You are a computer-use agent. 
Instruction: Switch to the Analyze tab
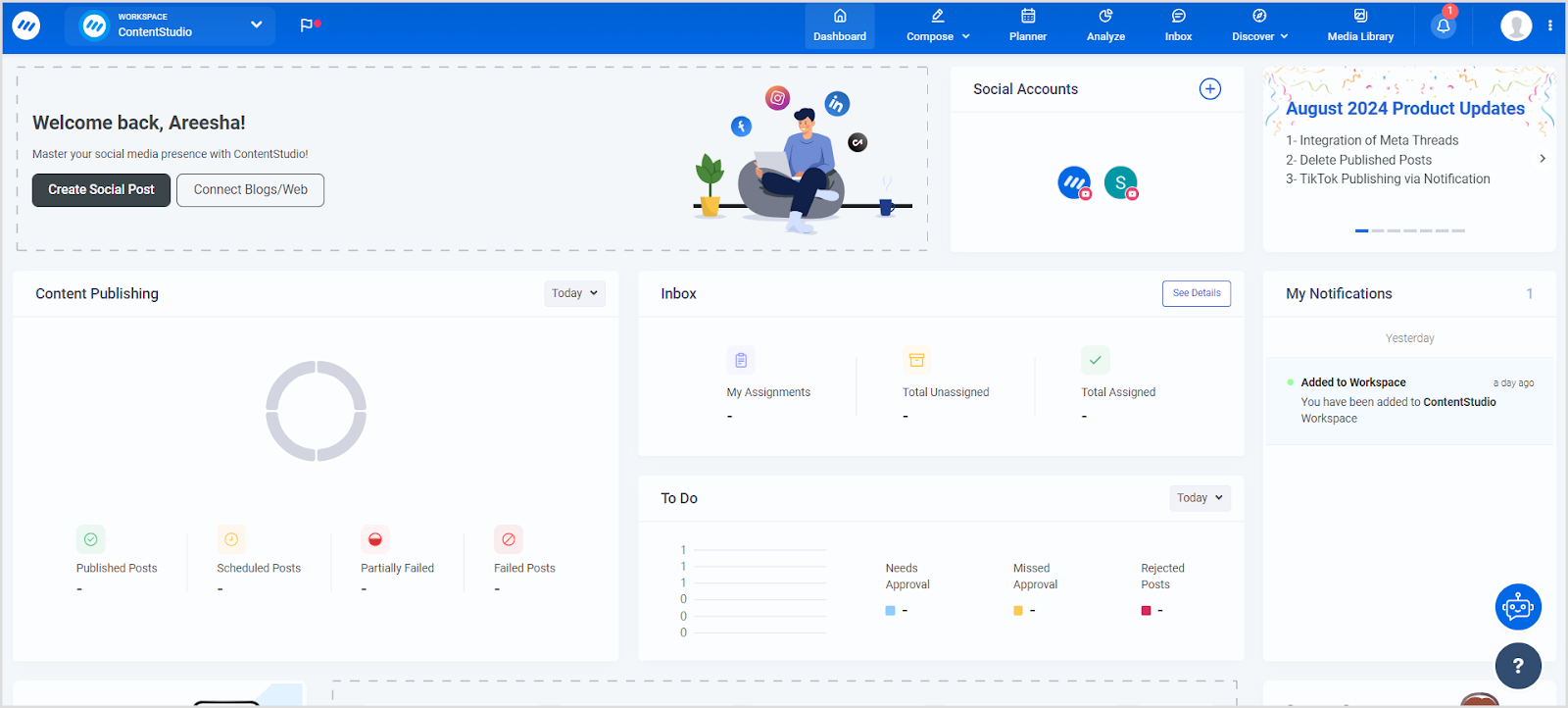(1105, 25)
